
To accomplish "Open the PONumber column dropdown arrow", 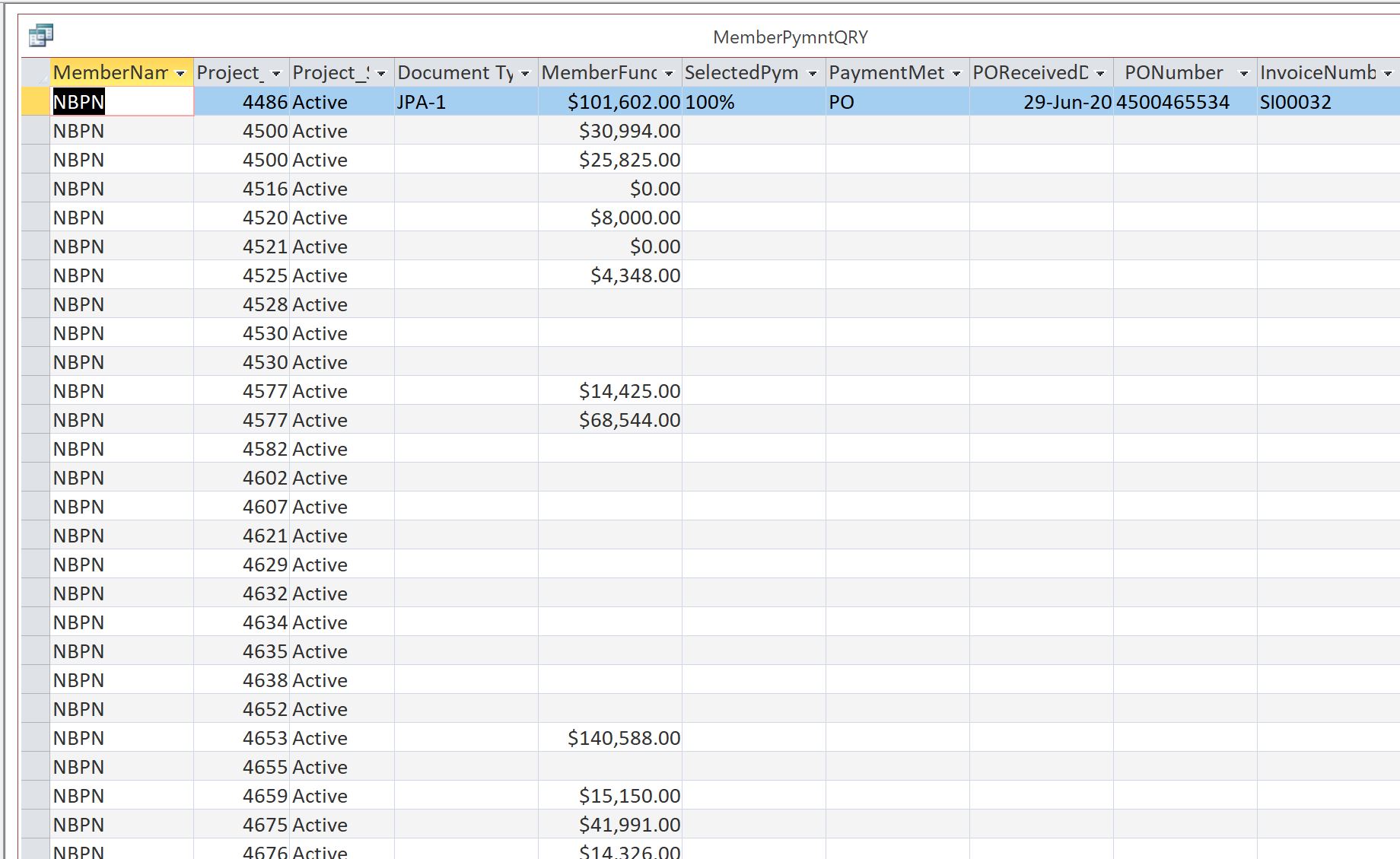I will (x=1244, y=73).
